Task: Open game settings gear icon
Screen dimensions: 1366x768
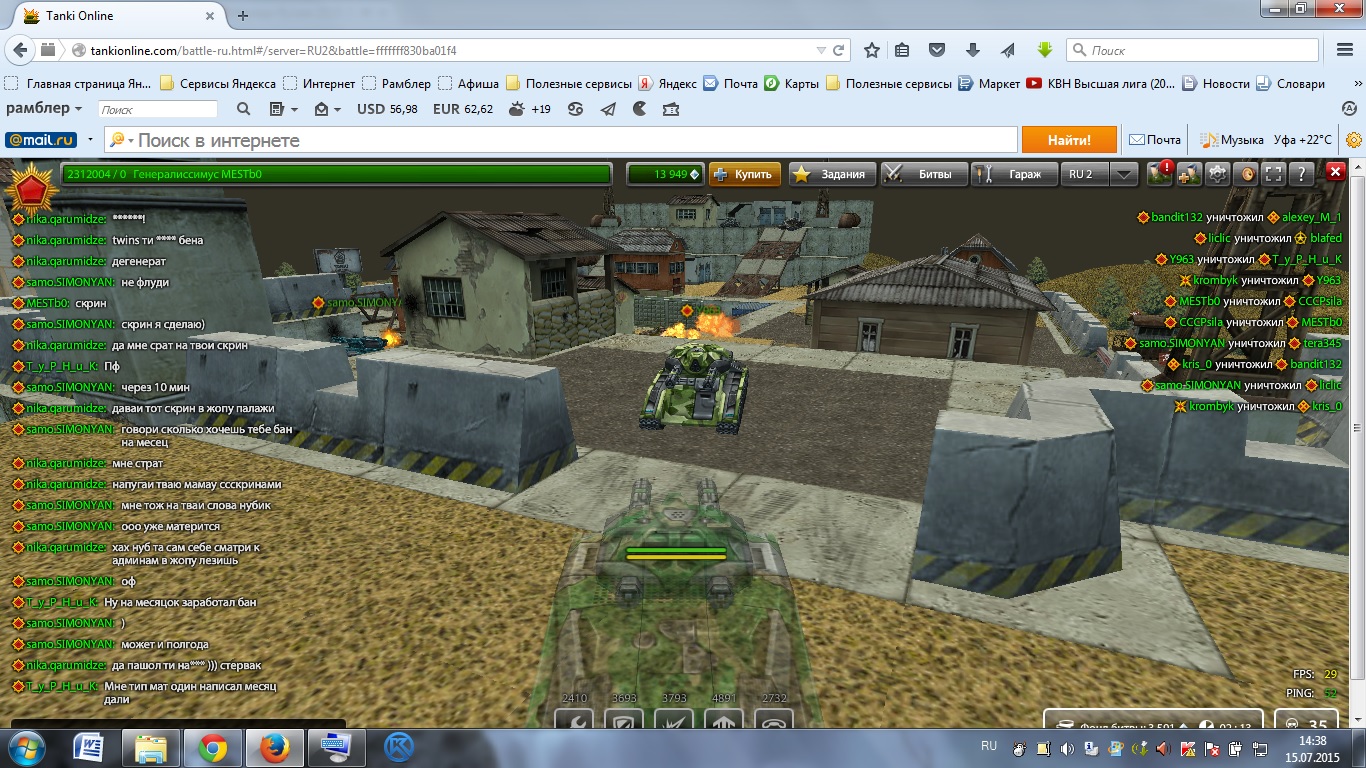Action: 1217,174
